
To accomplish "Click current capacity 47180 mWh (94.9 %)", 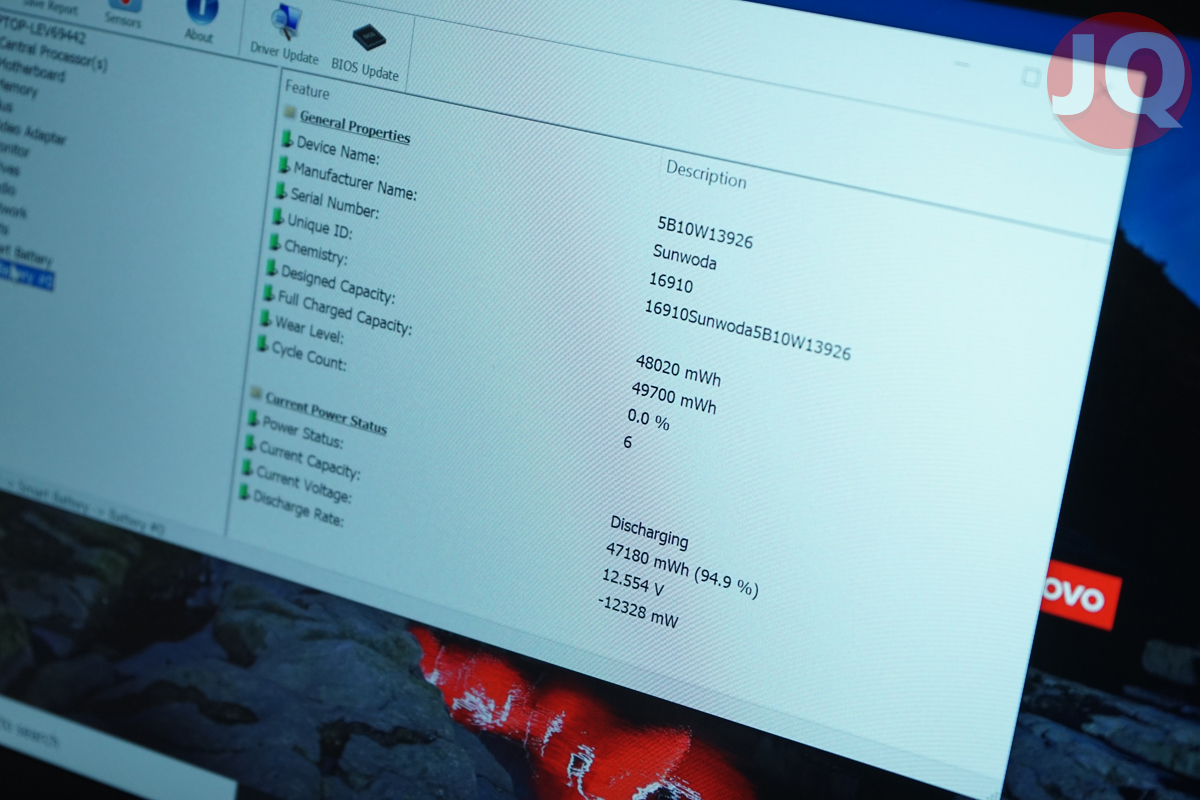I will (x=681, y=568).
